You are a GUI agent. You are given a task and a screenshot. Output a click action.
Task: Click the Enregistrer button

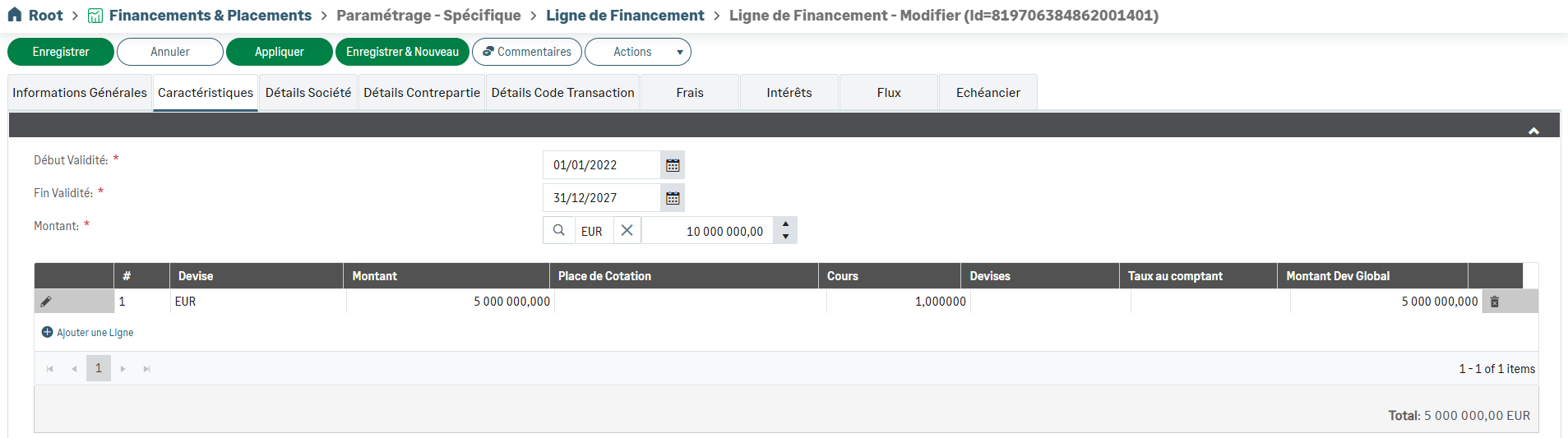click(61, 52)
